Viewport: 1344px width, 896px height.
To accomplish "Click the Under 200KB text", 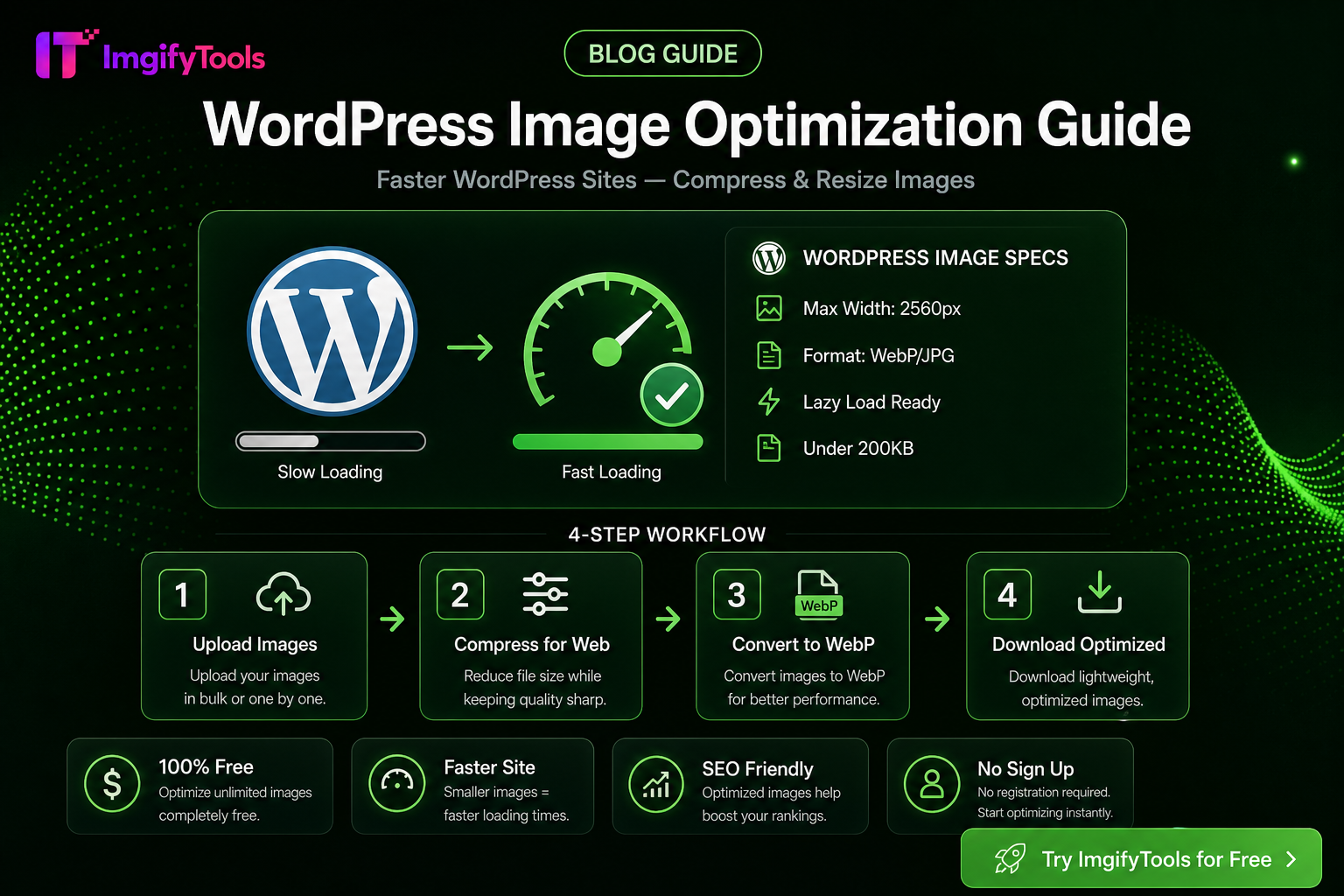I will click(x=858, y=449).
